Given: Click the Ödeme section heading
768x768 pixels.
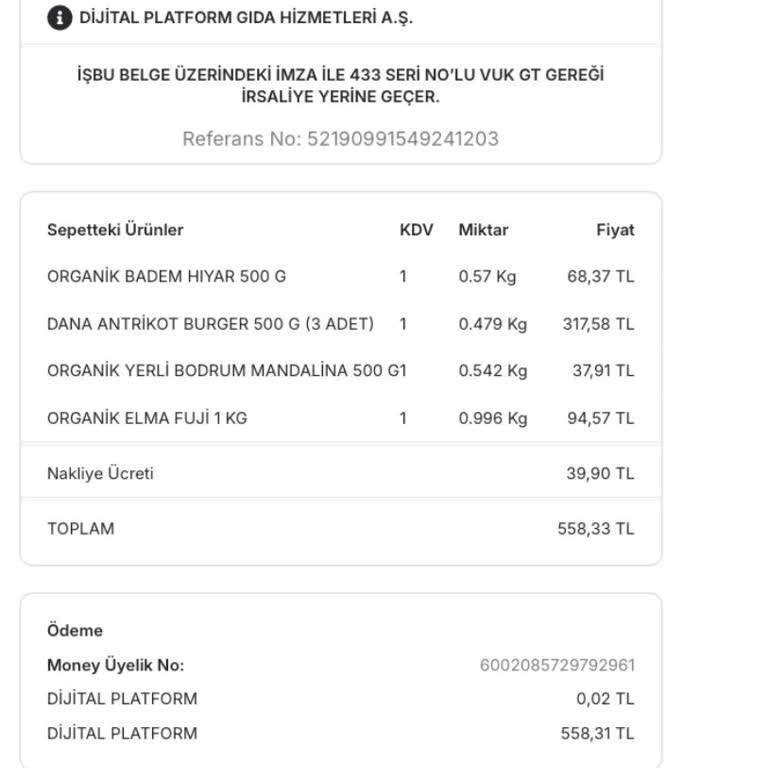Looking at the screenshot, I should (x=75, y=631).
